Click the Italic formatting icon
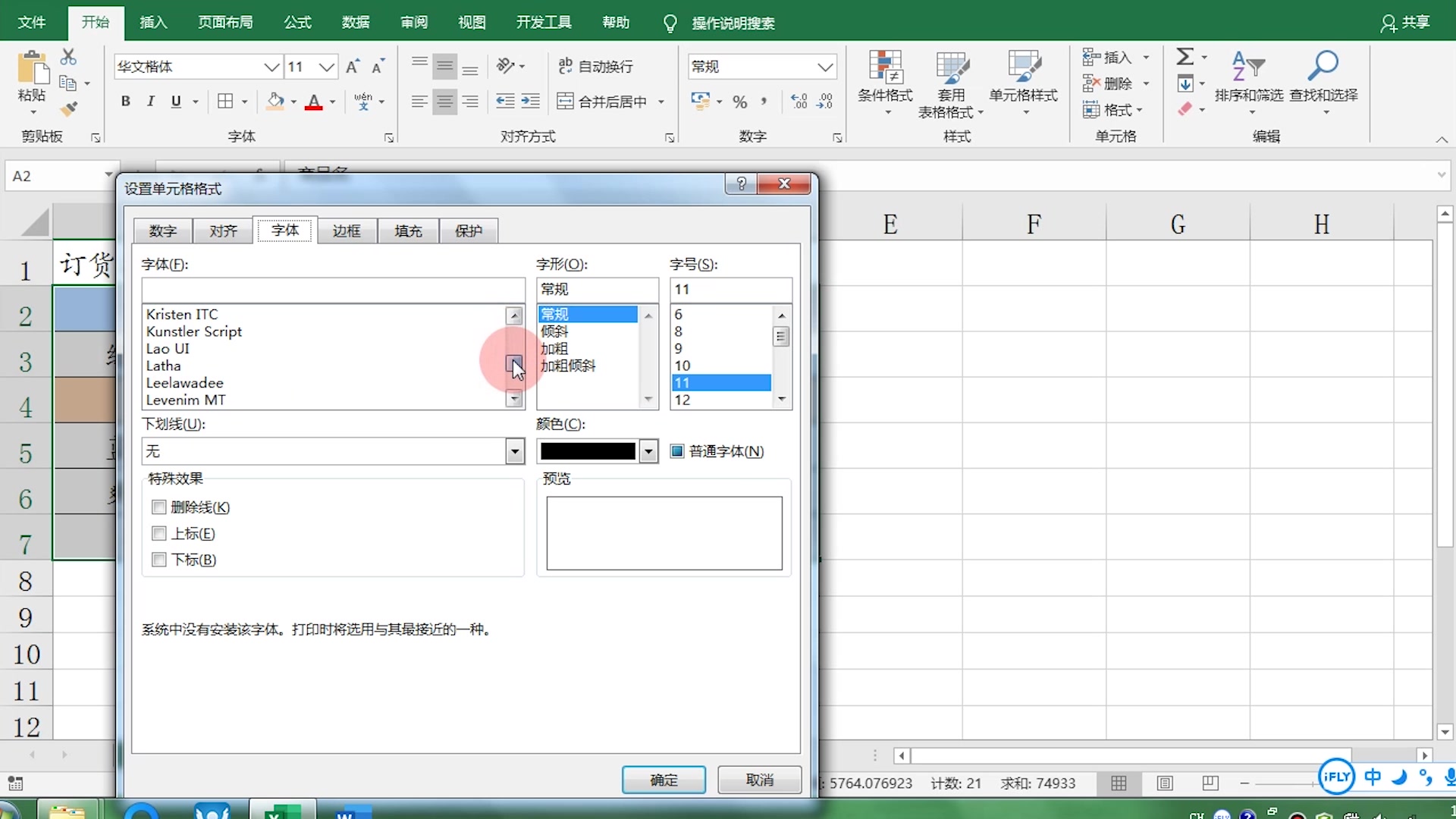This screenshot has width=1456, height=819. click(x=151, y=102)
